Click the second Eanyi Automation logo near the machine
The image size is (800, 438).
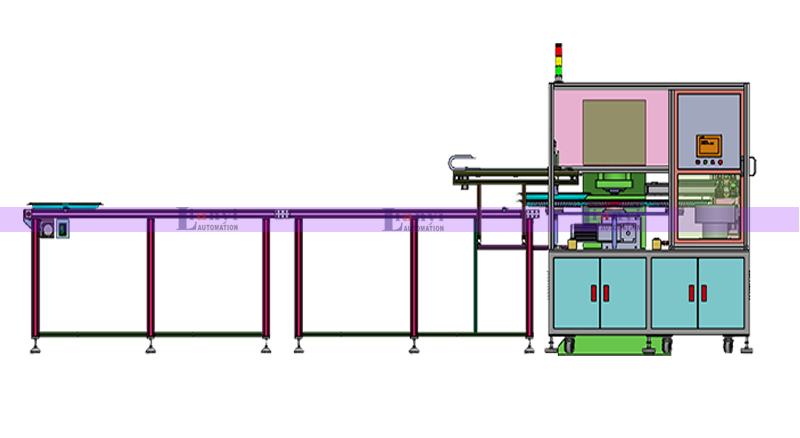click(x=414, y=220)
